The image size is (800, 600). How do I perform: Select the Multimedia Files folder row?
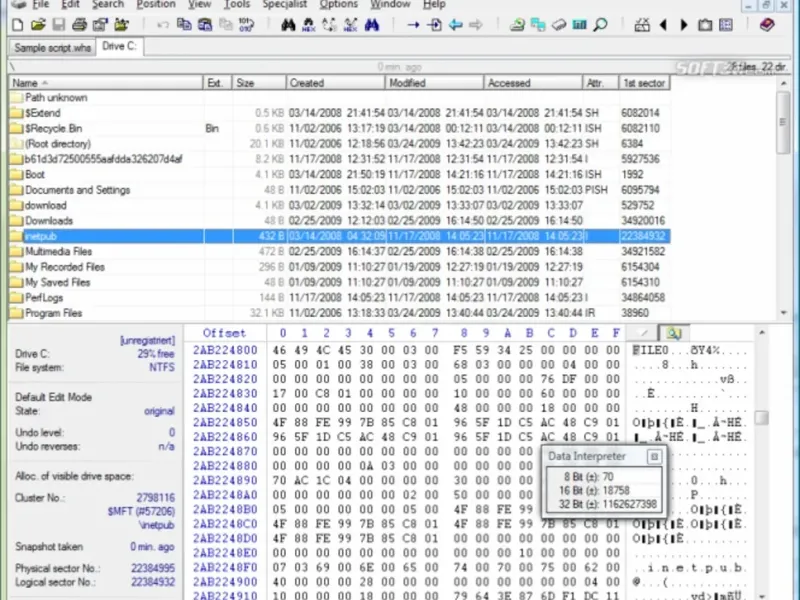point(58,252)
